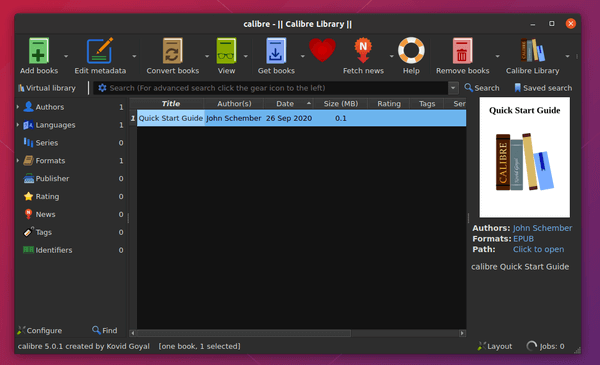Click the Search button
Image resolution: width=600 pixels, height=365 pixels.
coord(482,88)
